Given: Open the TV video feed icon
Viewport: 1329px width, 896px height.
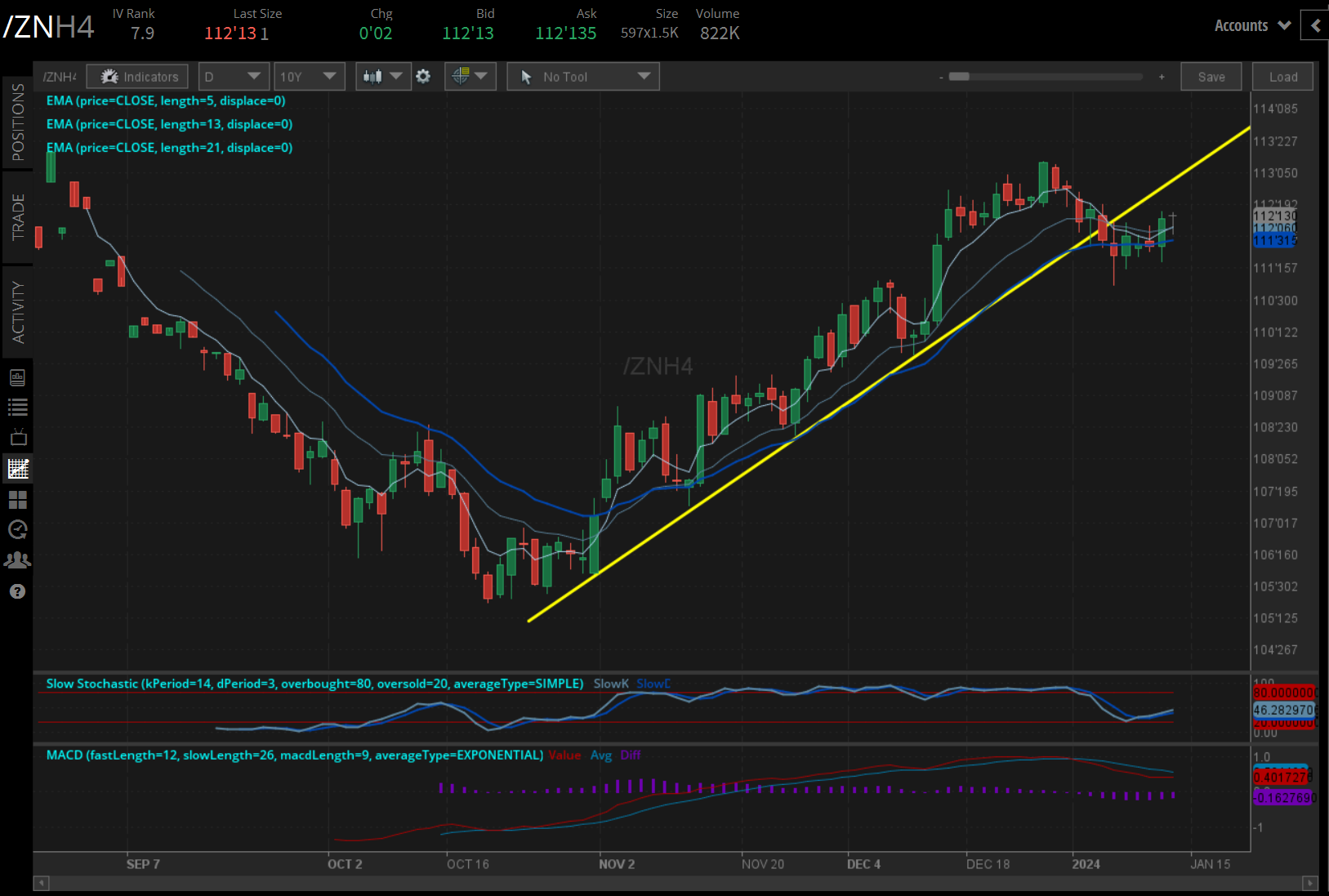Looking at the screenshot, I should click(17, 437).
